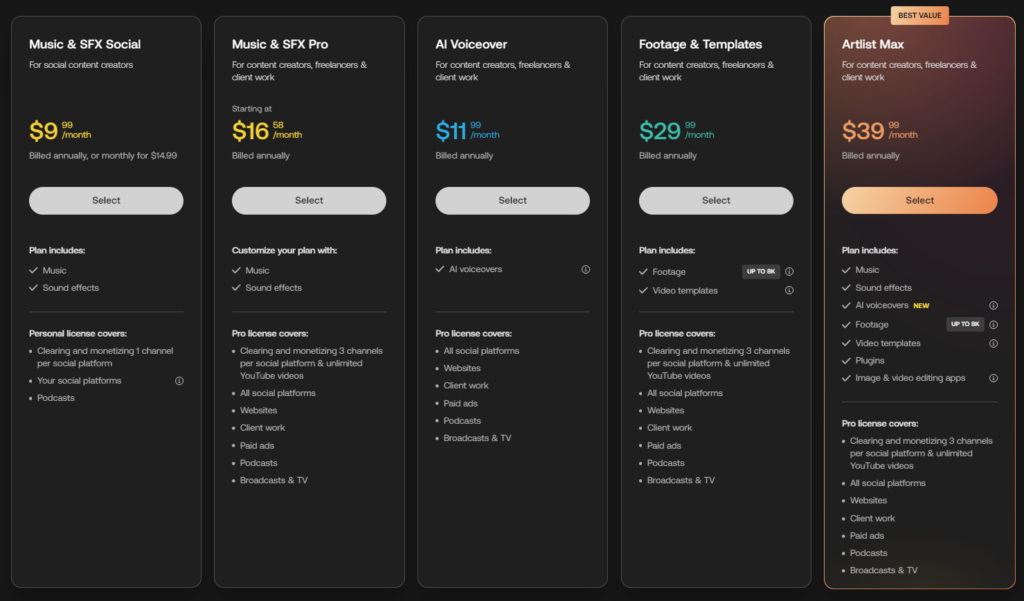Open info for Image & video editing apps

[992, 378]
